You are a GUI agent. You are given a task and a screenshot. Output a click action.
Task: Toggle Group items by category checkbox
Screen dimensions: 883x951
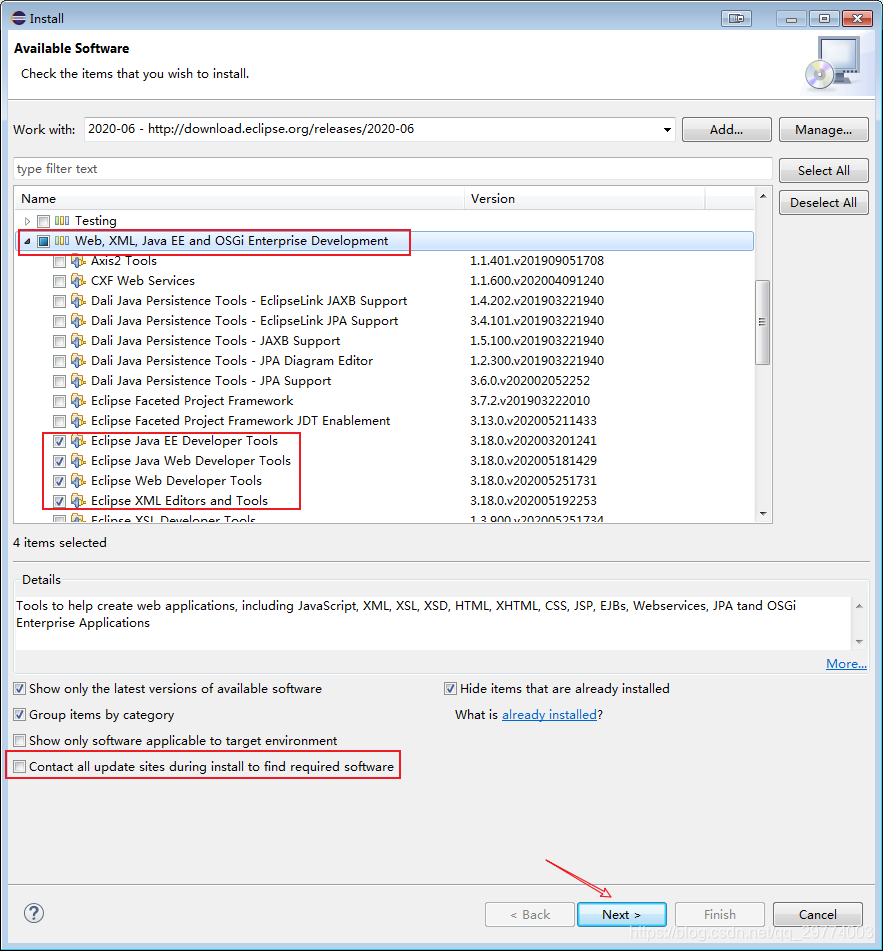coord(19,714)
